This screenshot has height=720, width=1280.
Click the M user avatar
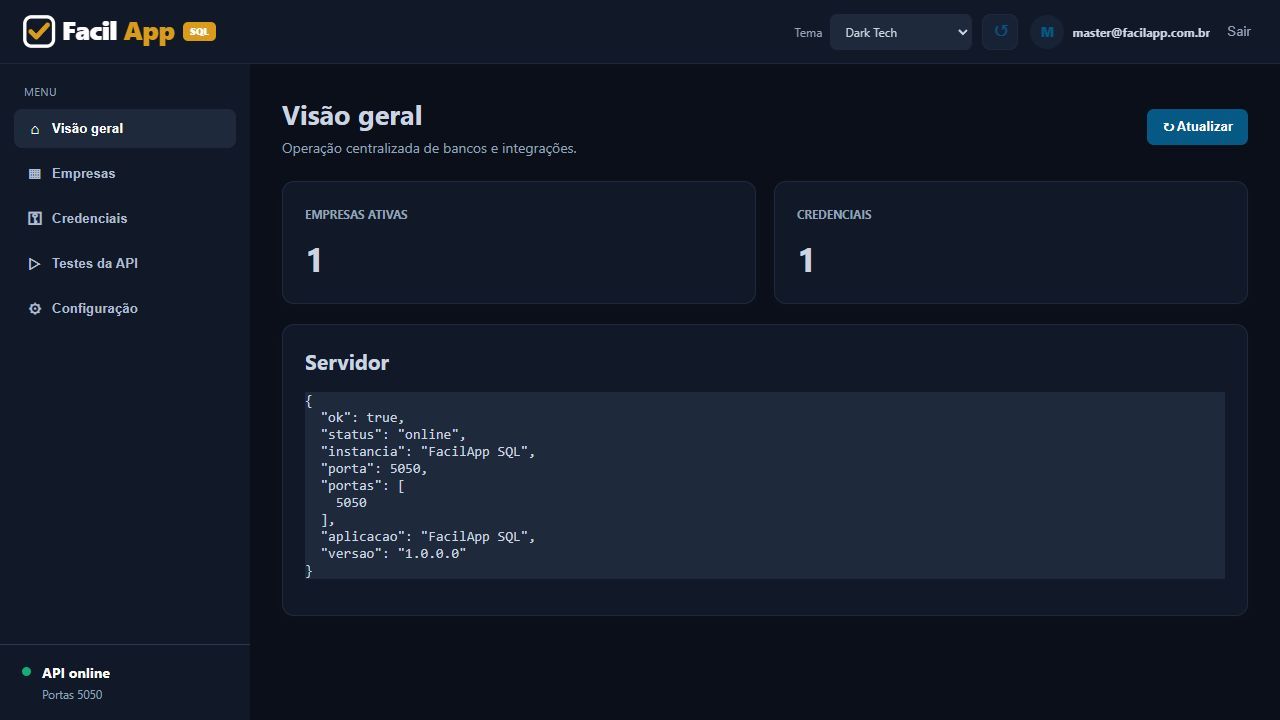(x=1047, y=32)
